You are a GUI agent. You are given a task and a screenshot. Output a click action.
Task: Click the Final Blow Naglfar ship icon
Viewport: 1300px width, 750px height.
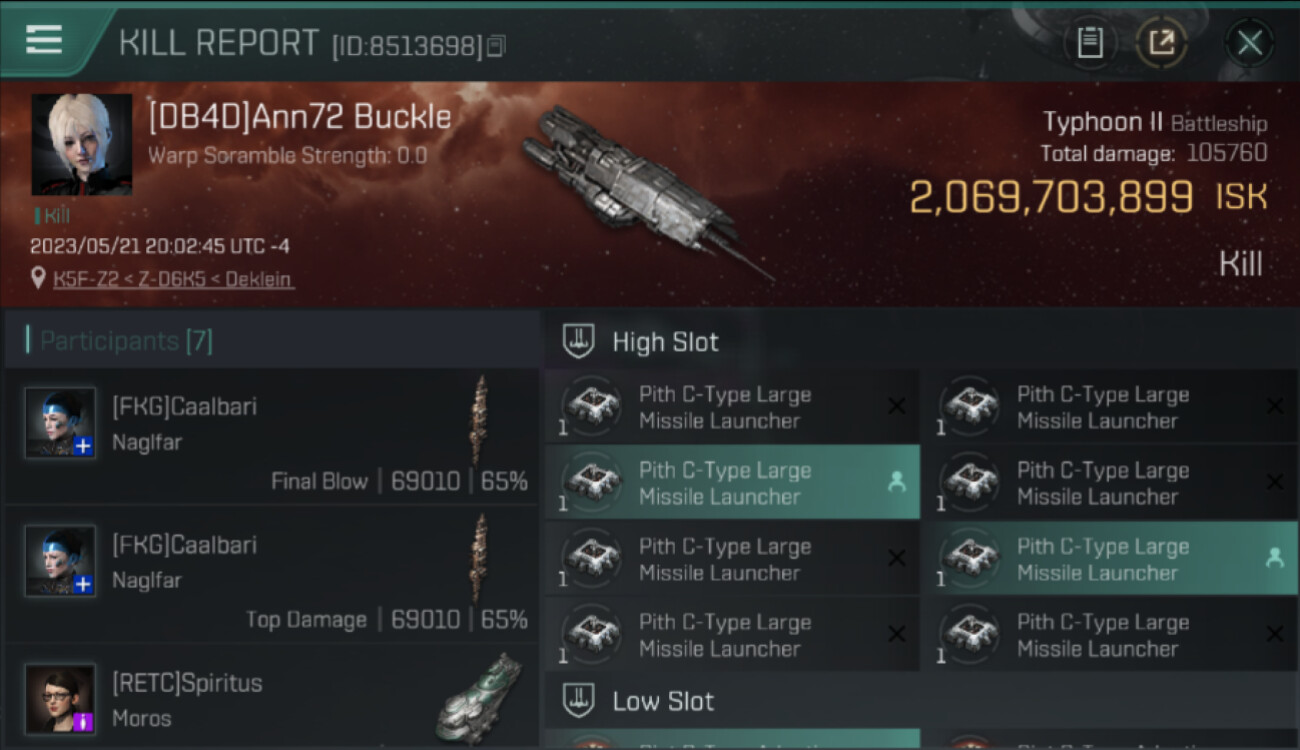tap(480, 419)
